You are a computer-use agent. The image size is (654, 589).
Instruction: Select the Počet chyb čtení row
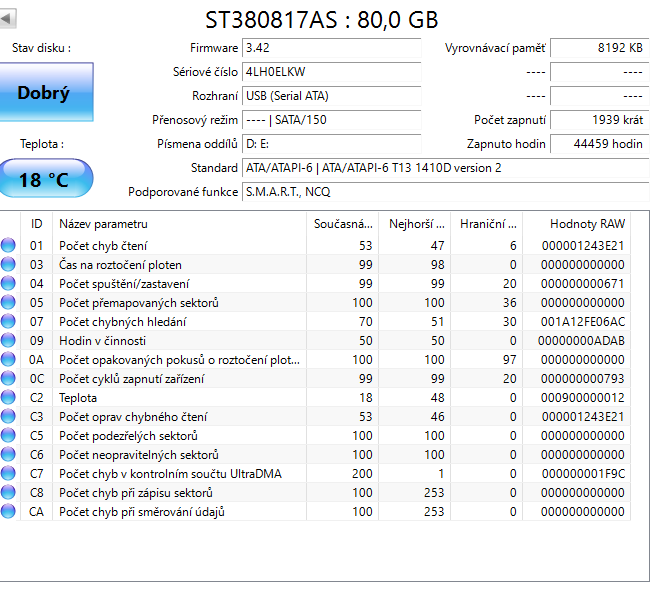coord(315,245)
